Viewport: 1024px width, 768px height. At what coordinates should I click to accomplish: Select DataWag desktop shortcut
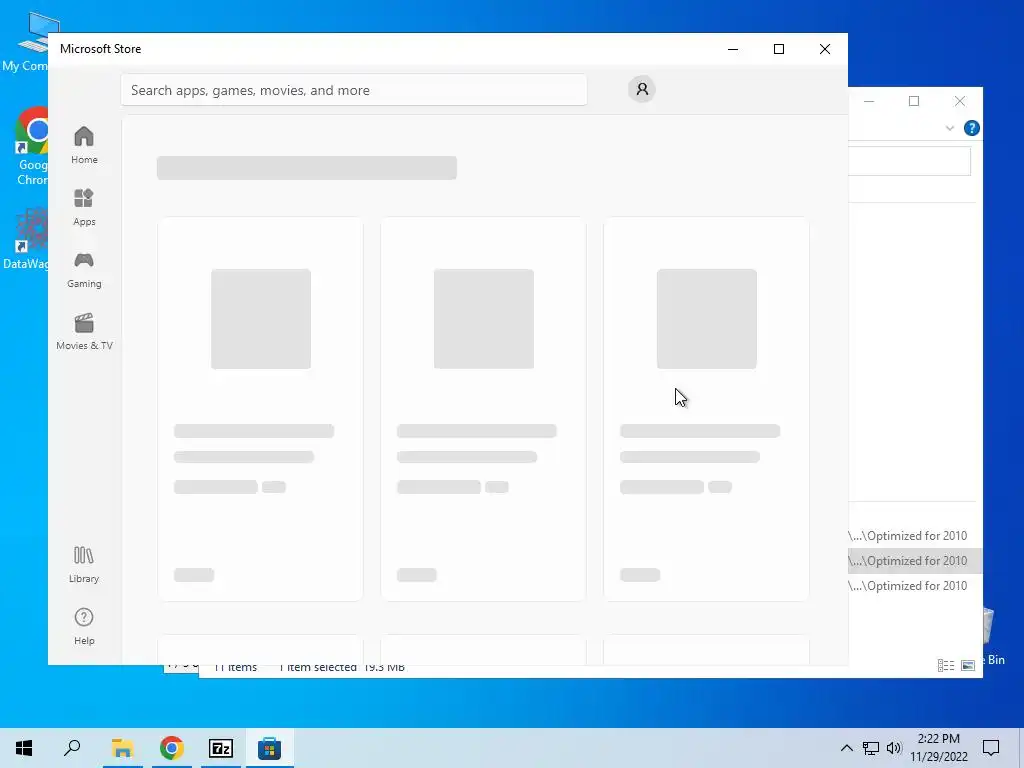(25, 239)
